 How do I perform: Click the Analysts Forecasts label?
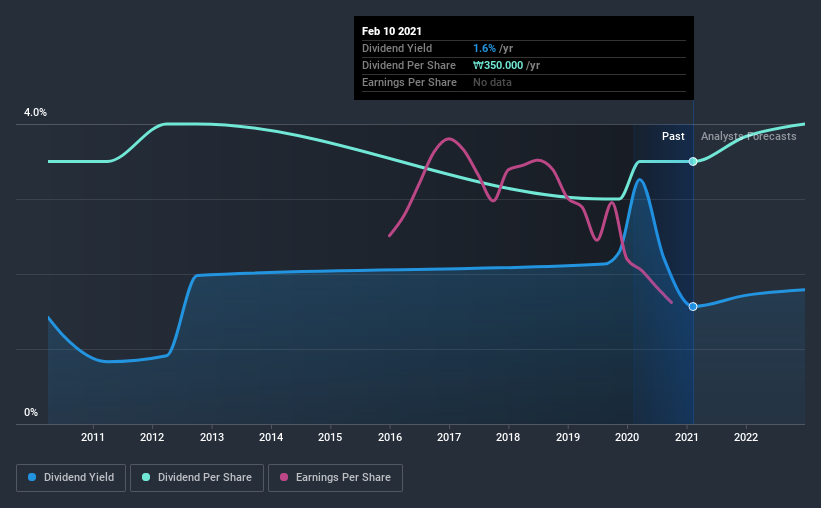pyautogui.click(x=749, y=136)
